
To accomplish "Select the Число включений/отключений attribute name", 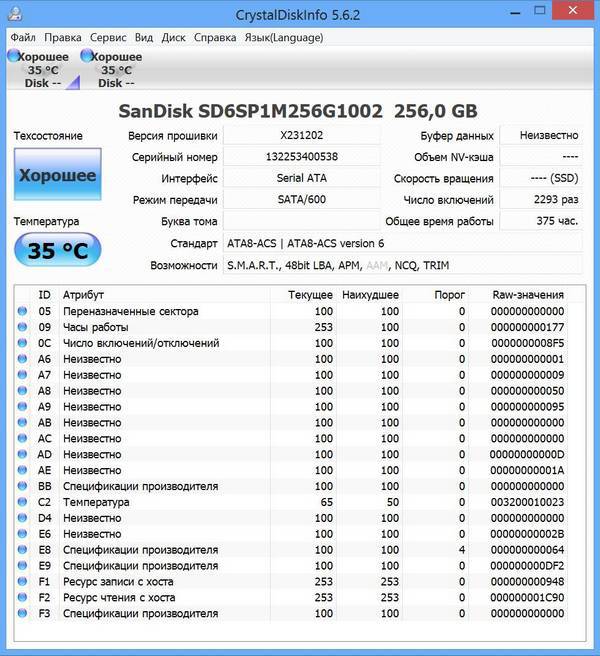I will click(x=141, y=343).
